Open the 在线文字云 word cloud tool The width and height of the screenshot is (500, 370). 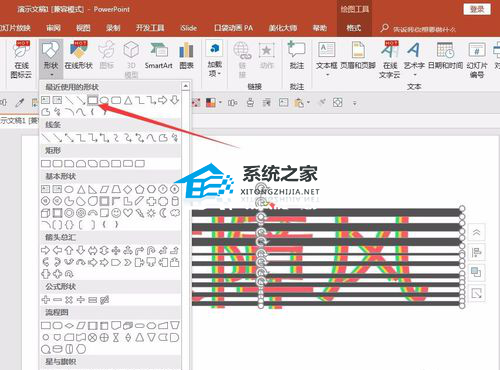tap(390, 59)
